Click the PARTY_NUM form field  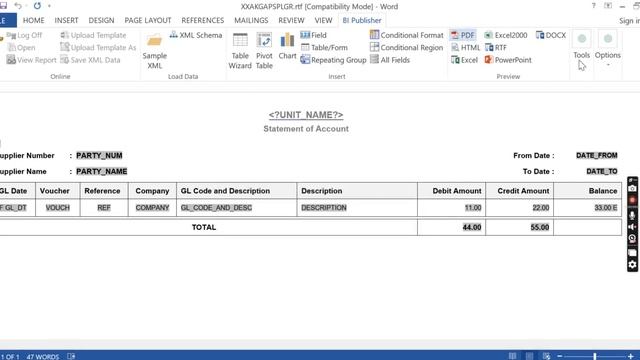click(99, 156)
